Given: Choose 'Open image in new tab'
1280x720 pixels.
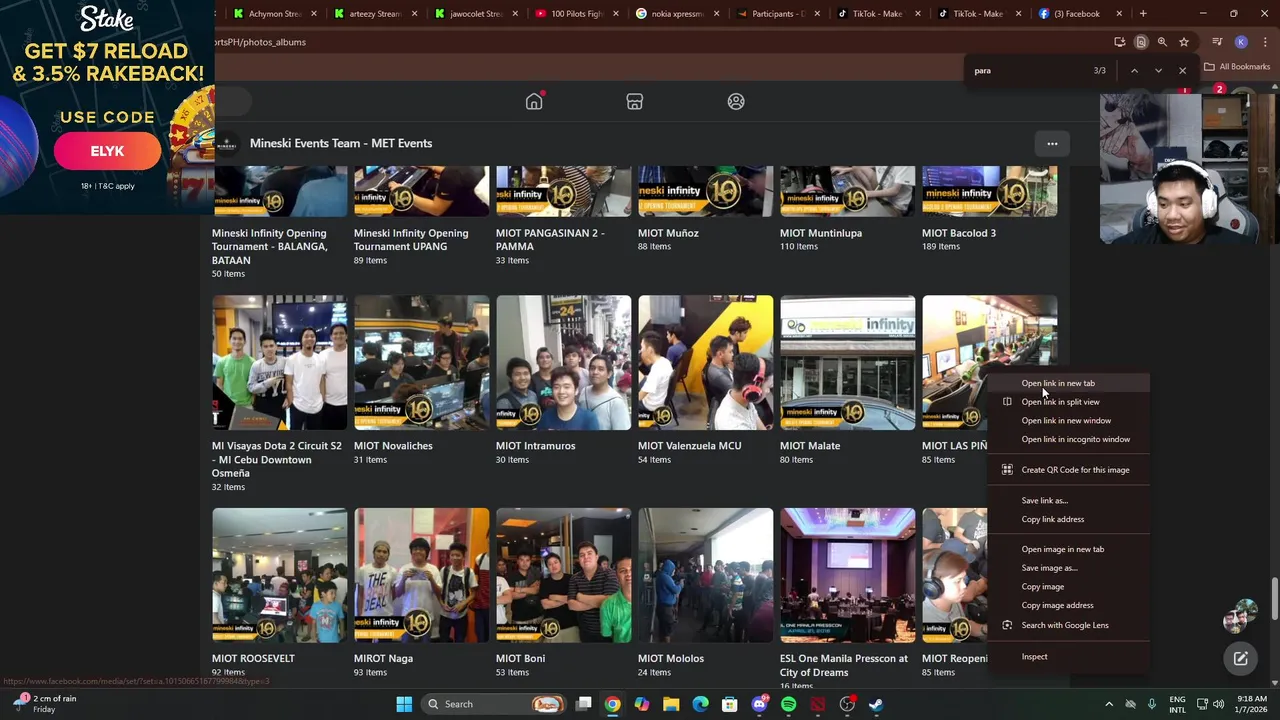Looking at the screenshot, I should click(x=1062, y=549).
